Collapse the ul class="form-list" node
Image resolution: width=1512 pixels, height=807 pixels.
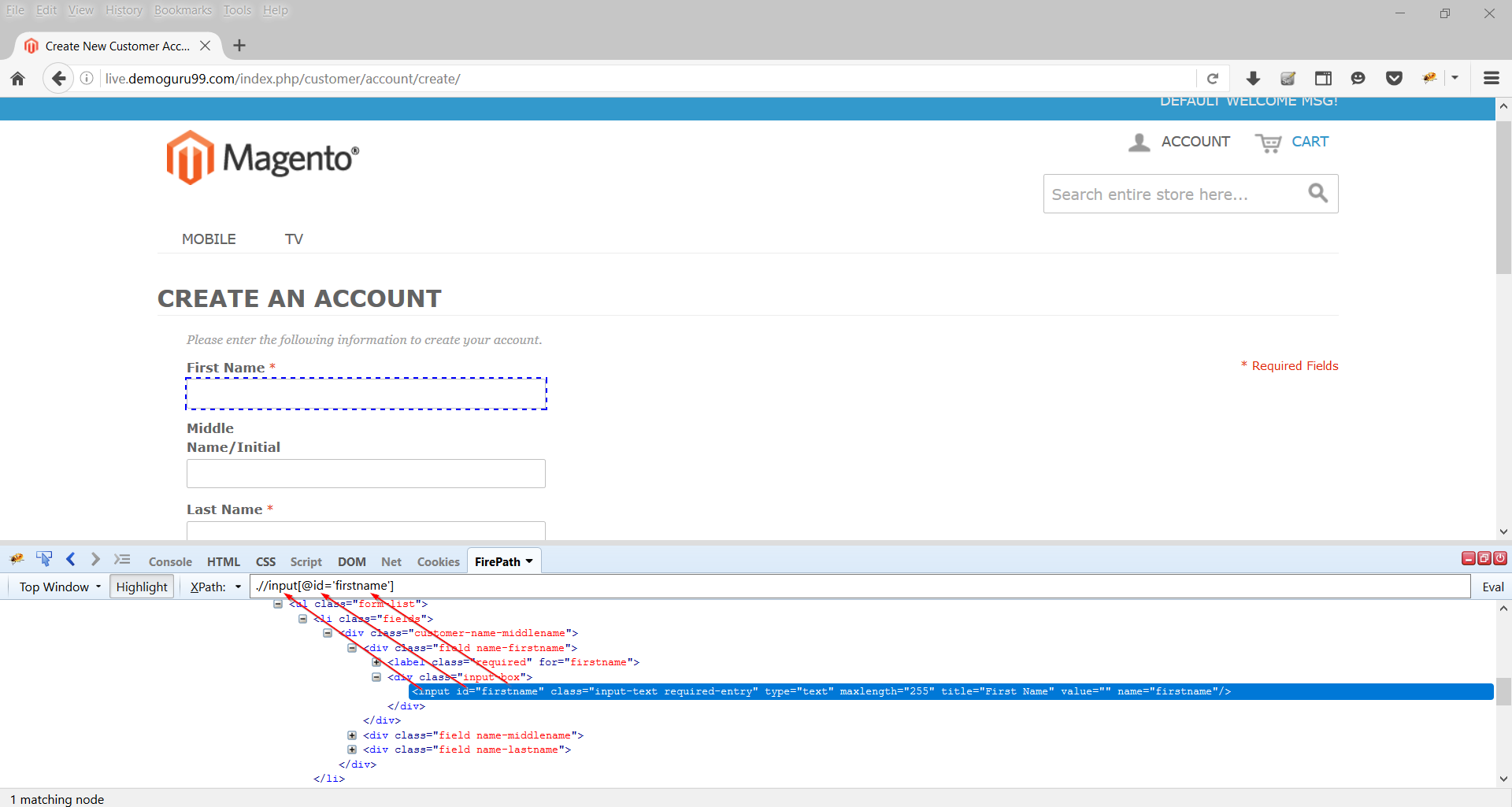278,604
